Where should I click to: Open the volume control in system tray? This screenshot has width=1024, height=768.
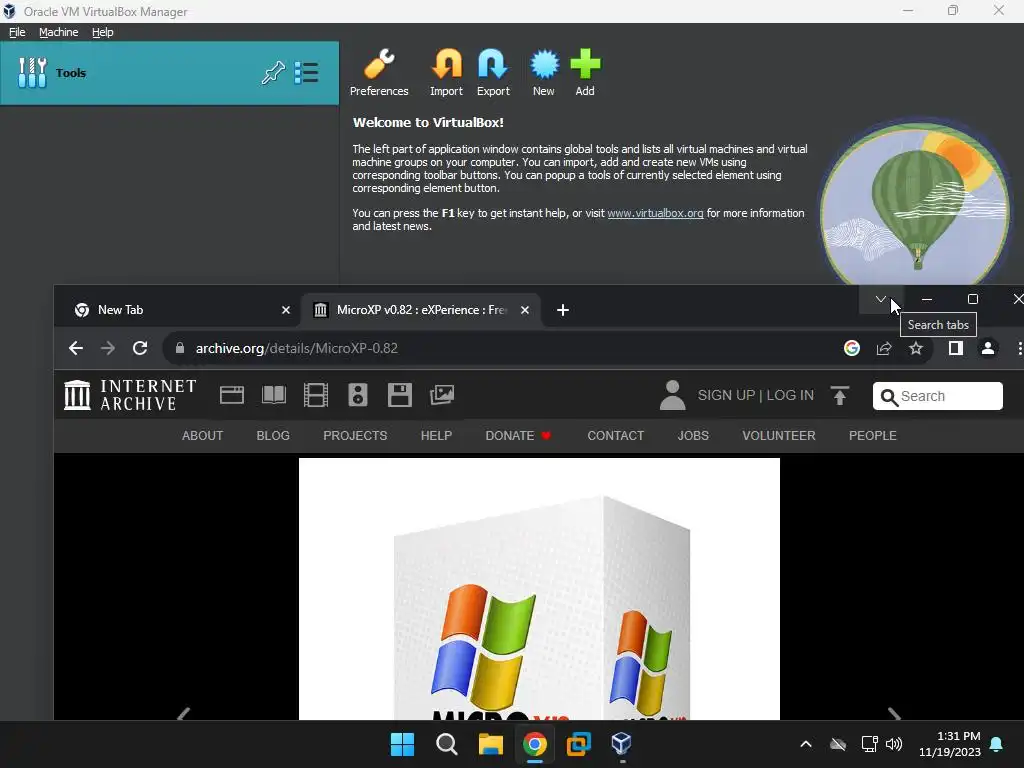pos(894,744)
